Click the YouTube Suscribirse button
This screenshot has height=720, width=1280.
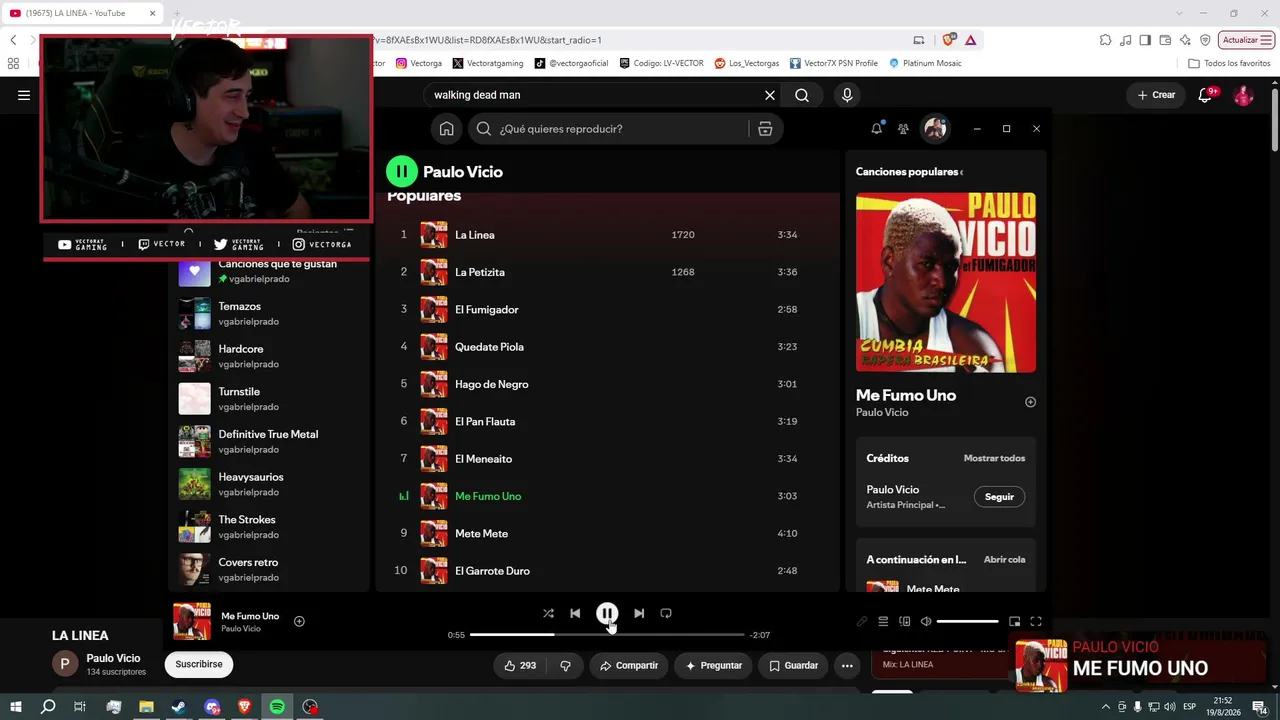pyautogui.click(x=199, y=664)
